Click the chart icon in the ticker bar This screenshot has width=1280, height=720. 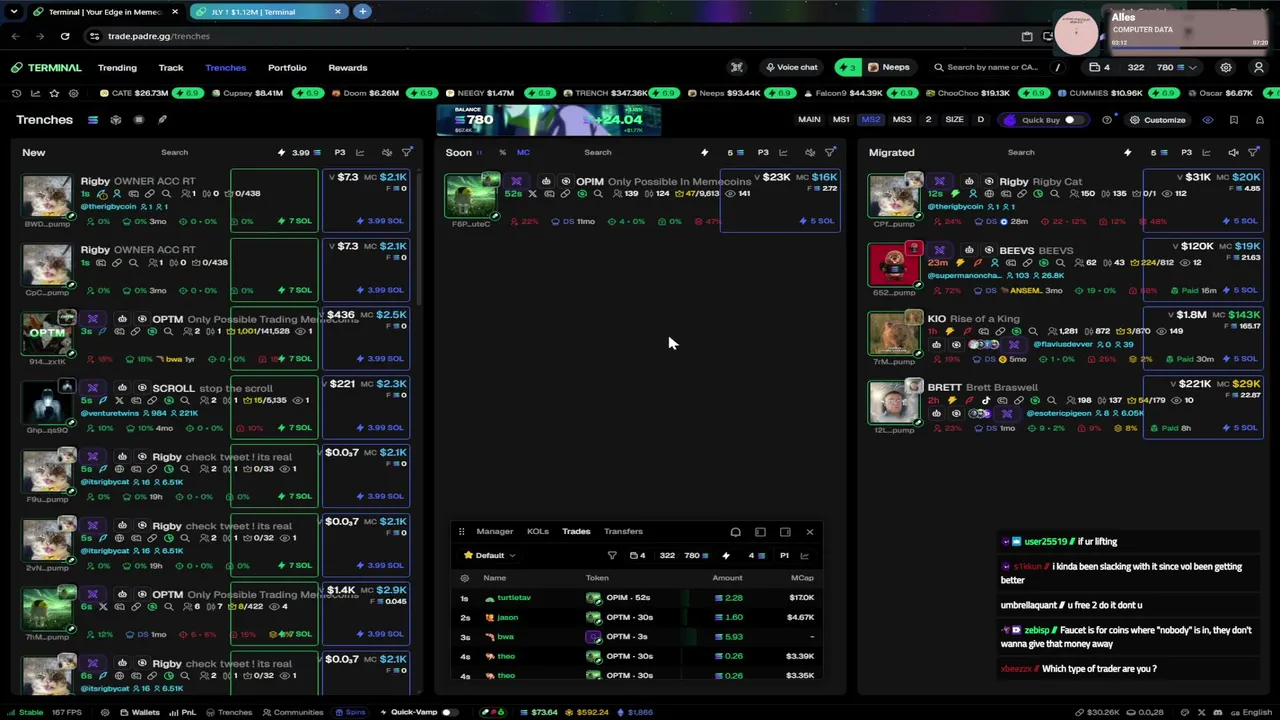35,93
